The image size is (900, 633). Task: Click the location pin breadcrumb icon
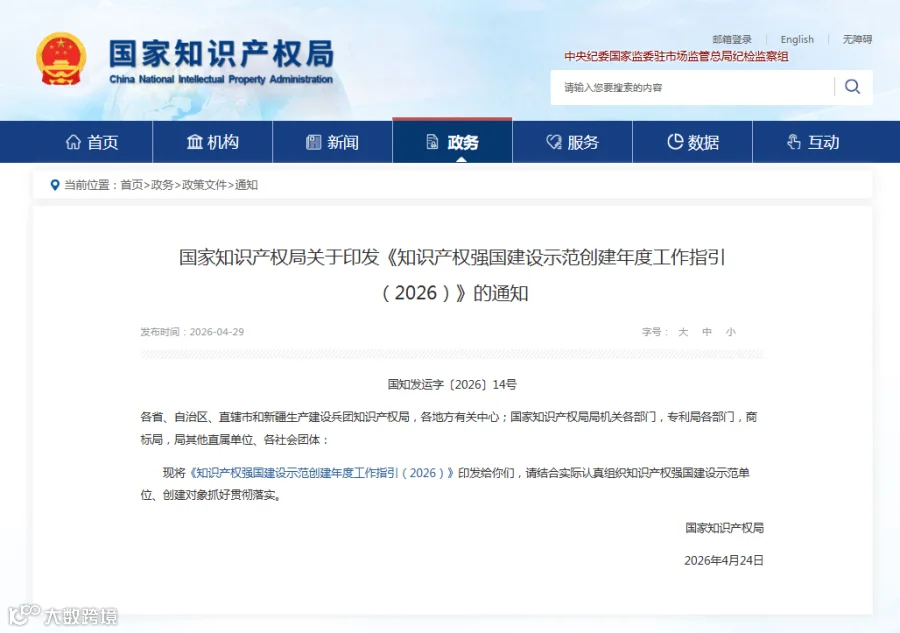tap(55, 185)
